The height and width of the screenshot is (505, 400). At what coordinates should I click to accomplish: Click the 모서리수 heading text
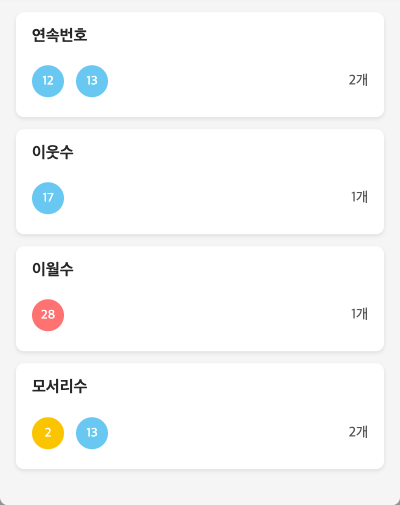click(60, 386)
